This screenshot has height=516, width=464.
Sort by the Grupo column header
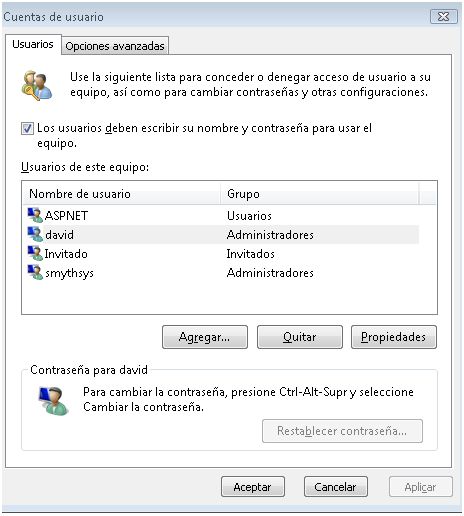click(x=319, y=193)
